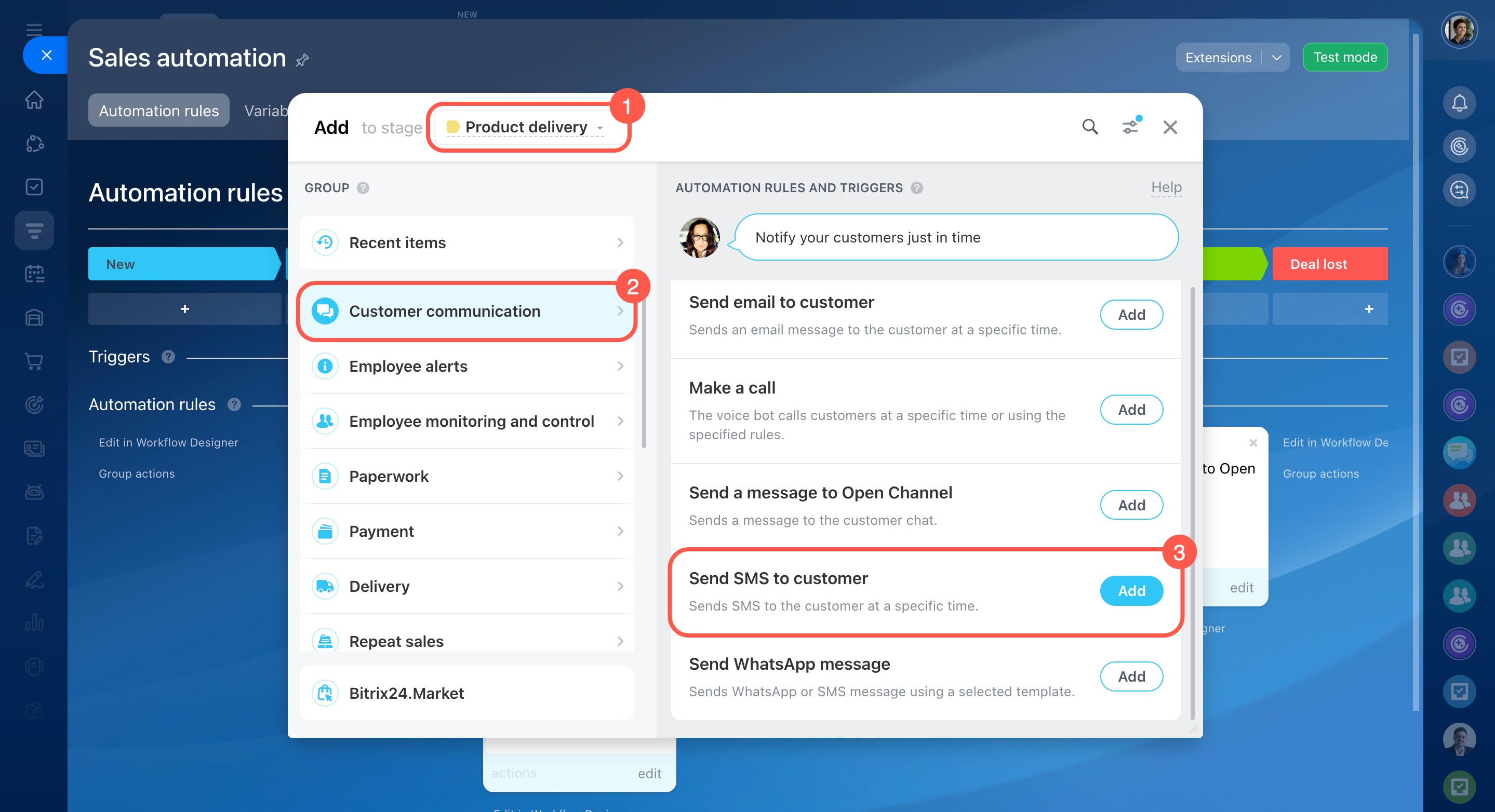Click the user profile avatar top right

pyautogui.click(x=1459, y=30)
